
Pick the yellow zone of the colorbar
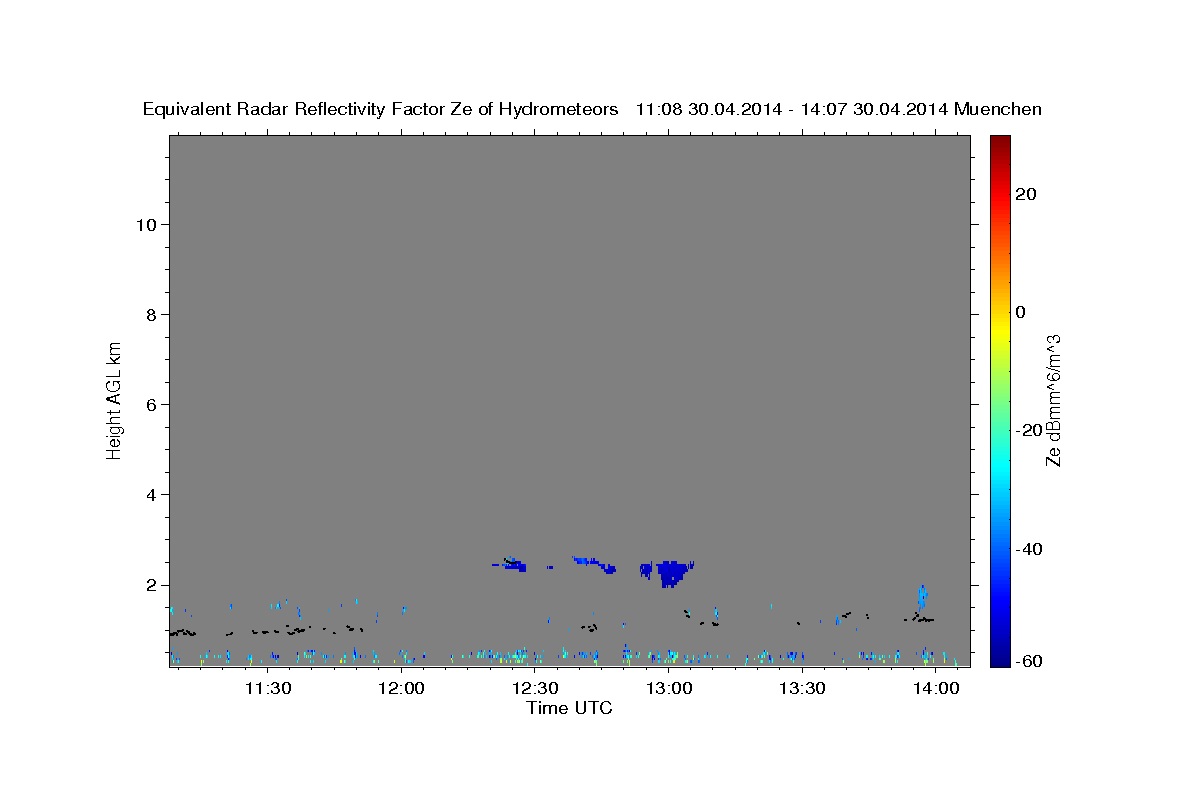(999, 330)
